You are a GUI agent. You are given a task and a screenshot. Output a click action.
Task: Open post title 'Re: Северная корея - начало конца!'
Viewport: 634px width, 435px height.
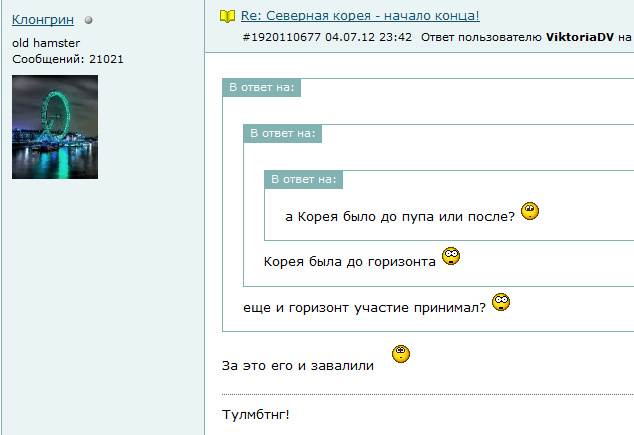coord(360,16)
